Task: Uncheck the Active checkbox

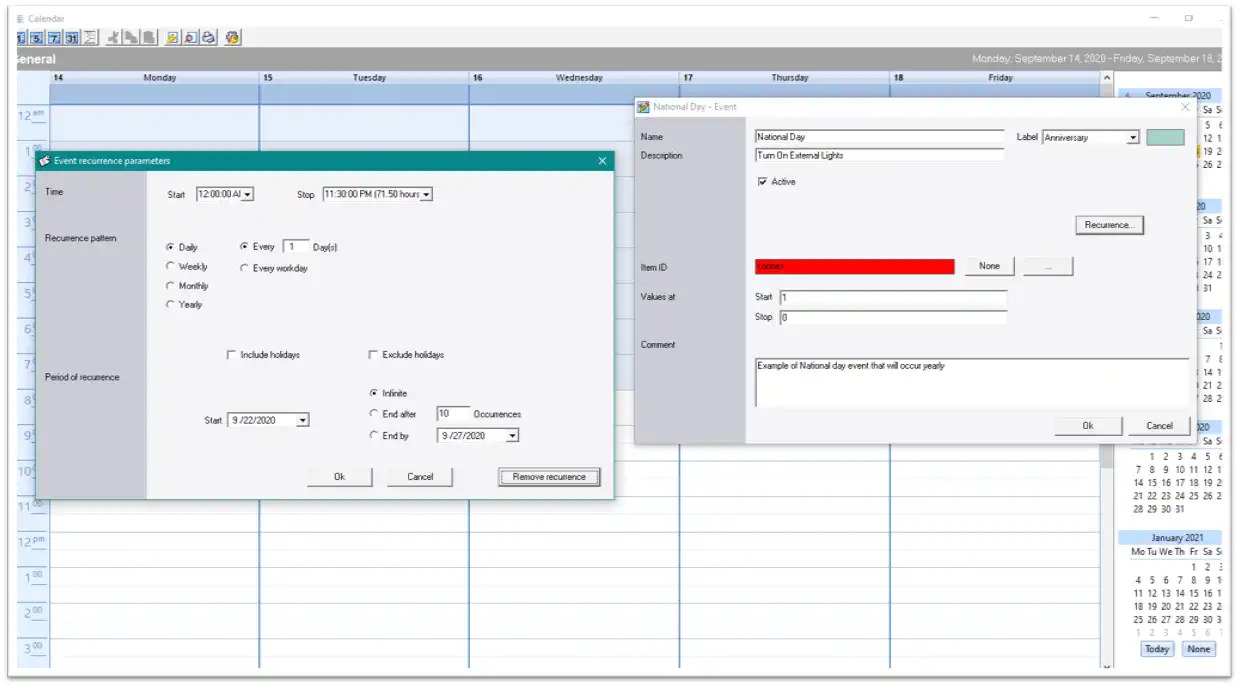Action: (763, 182)
